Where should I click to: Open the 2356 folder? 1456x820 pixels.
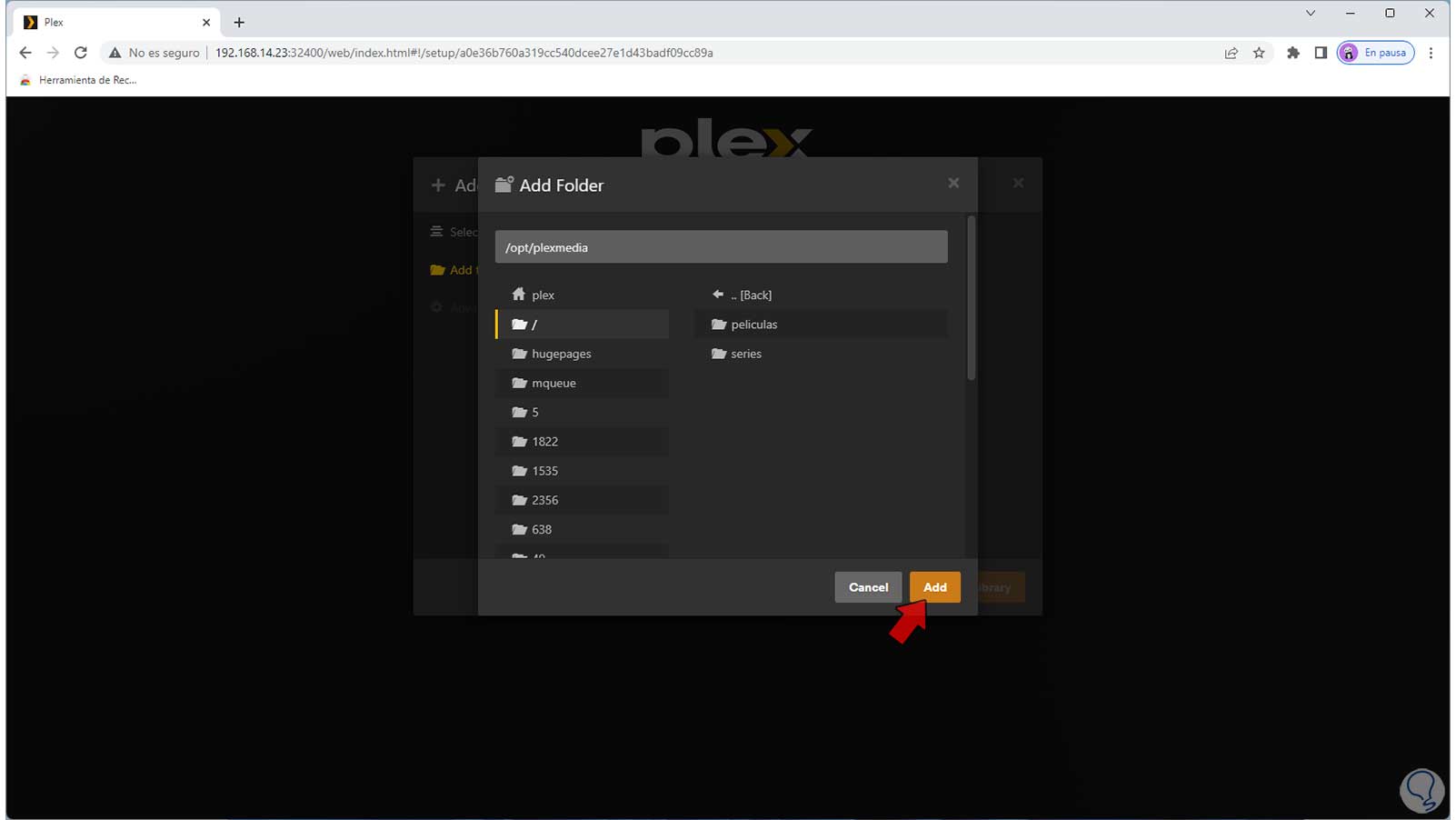[582, 500]
